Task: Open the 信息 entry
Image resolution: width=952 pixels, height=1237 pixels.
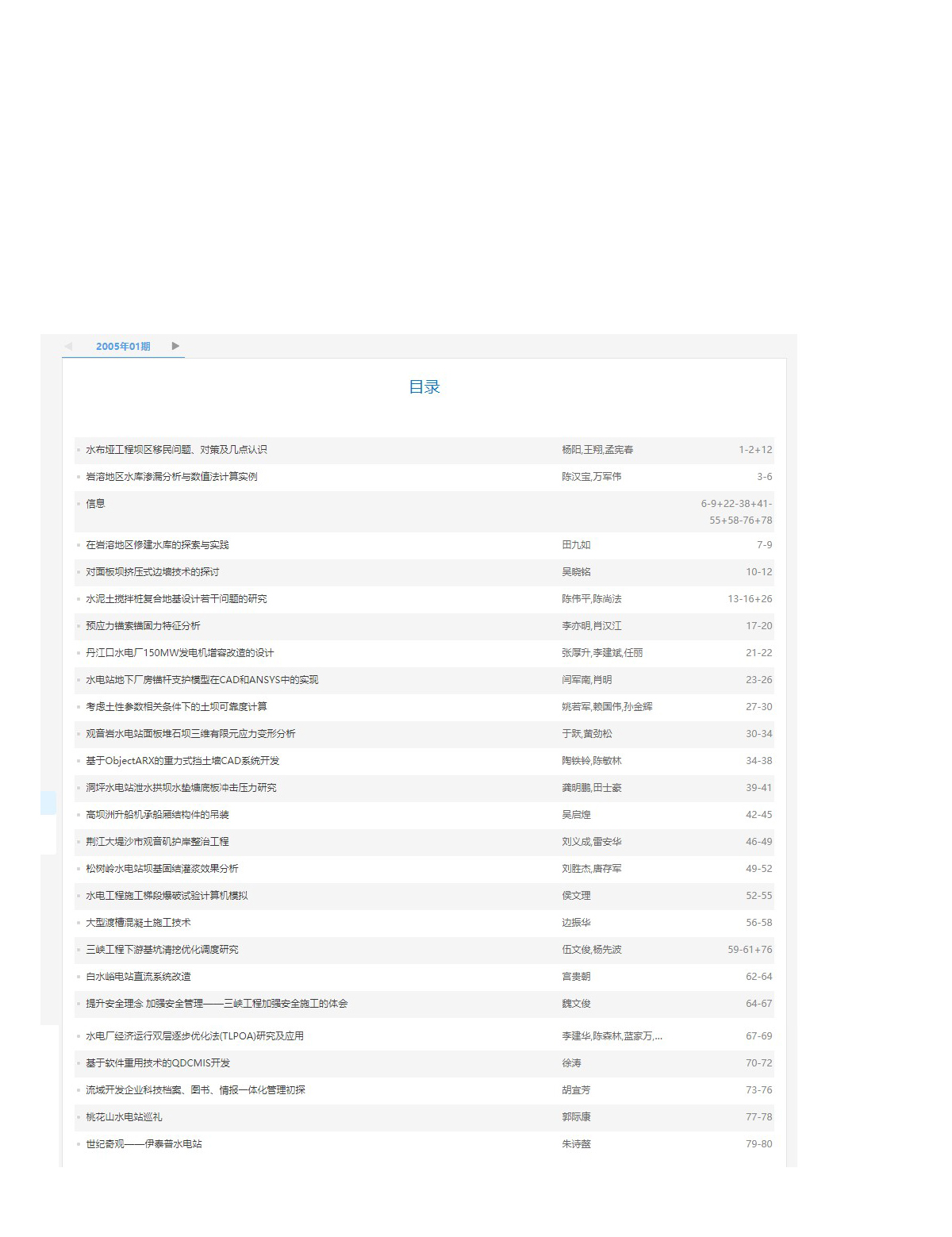Action: [x=95, y=504]
